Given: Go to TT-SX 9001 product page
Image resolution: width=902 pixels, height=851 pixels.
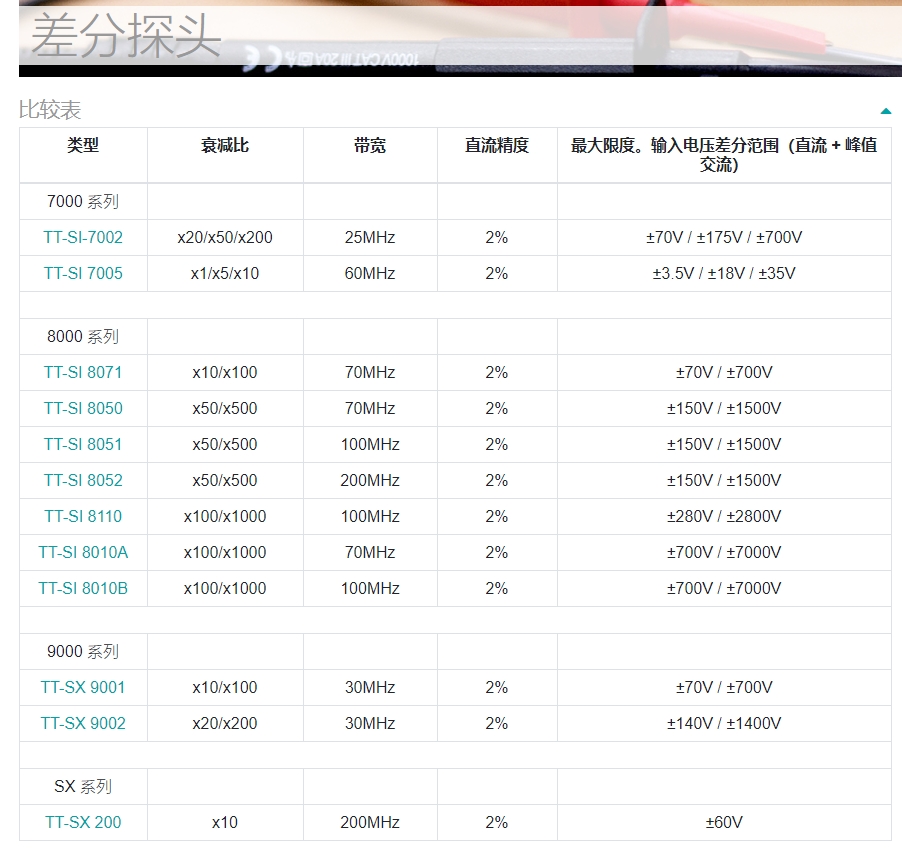Looking at the screenshot, I should click(x=83, y=687).
